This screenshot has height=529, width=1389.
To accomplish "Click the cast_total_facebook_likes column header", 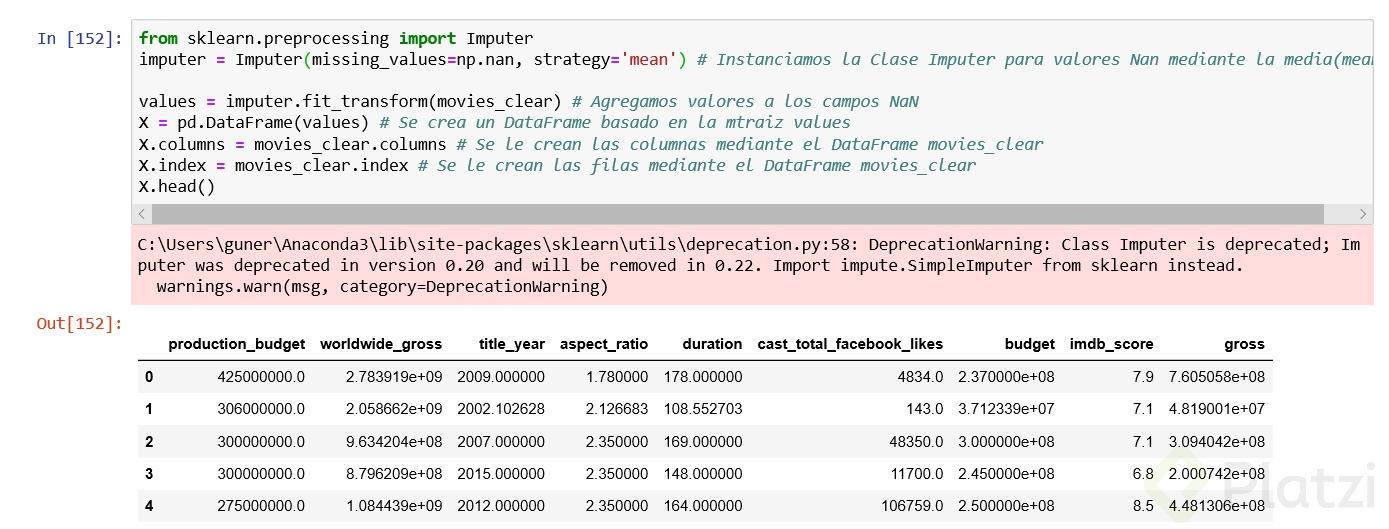I will [850, 344].
